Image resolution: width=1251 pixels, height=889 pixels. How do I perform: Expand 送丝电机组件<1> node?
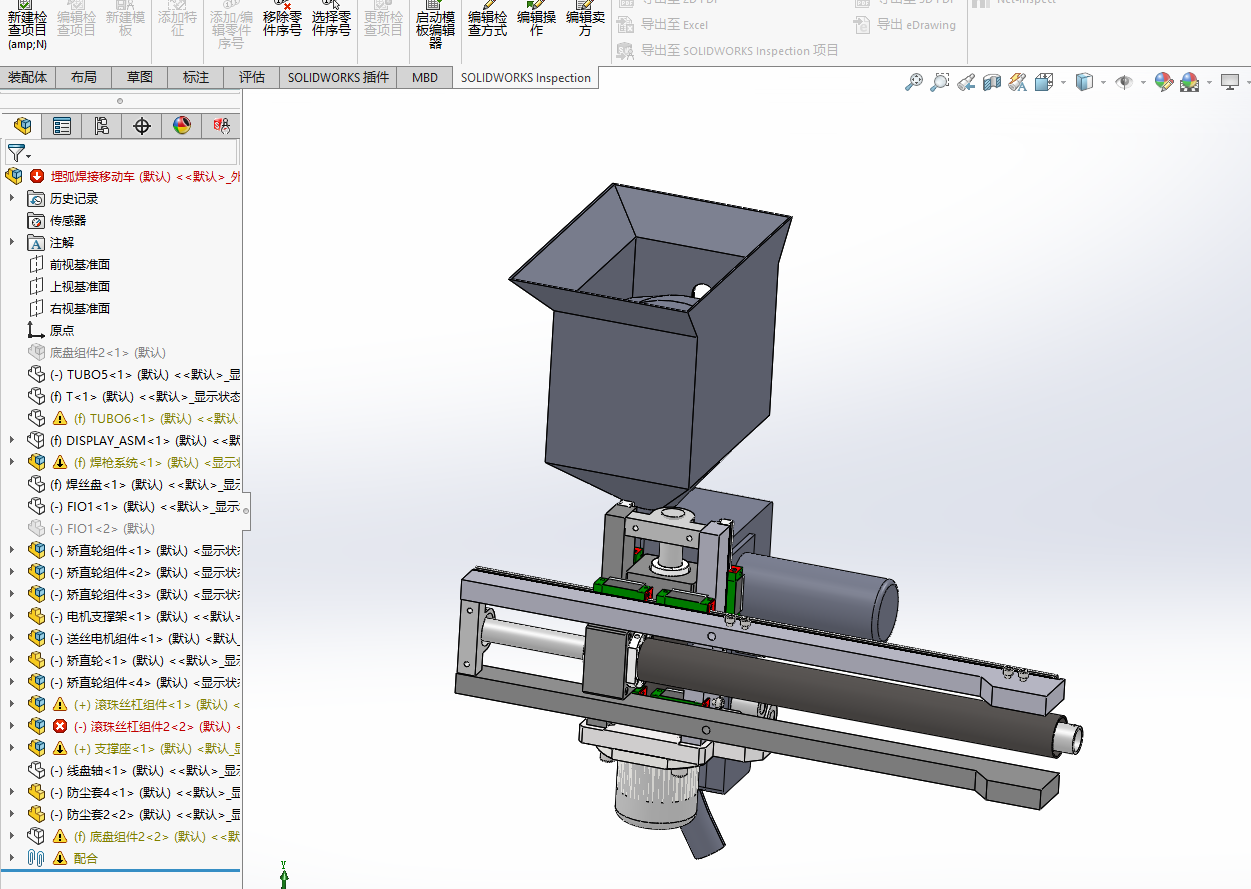coord(13,638)
